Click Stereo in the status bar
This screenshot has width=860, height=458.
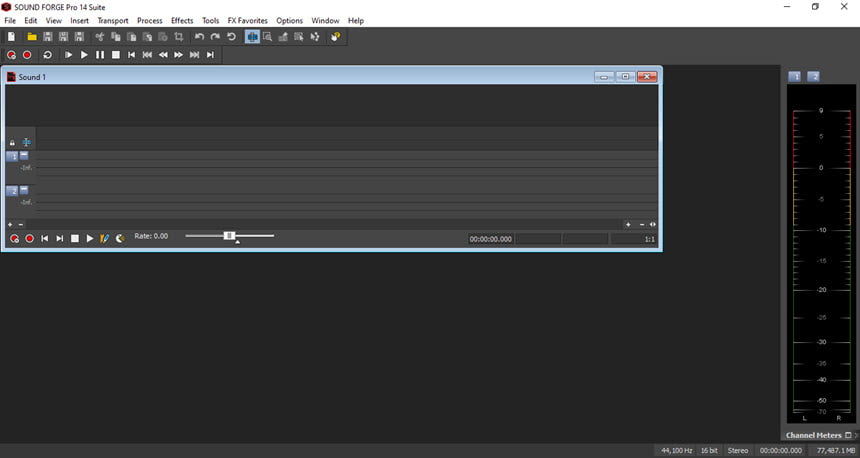tap(738, 451)
